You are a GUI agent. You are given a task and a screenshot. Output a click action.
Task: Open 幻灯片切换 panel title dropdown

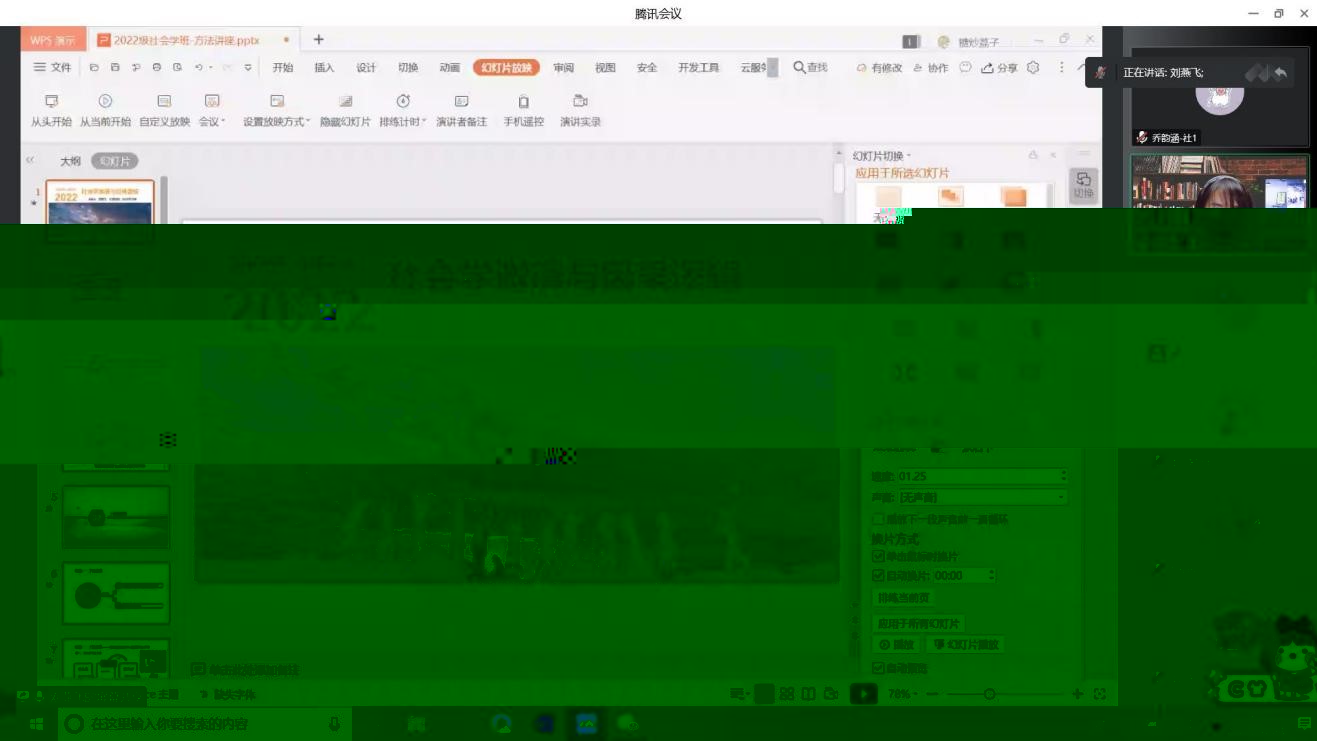pyautogui.click(x=882, y=156)
